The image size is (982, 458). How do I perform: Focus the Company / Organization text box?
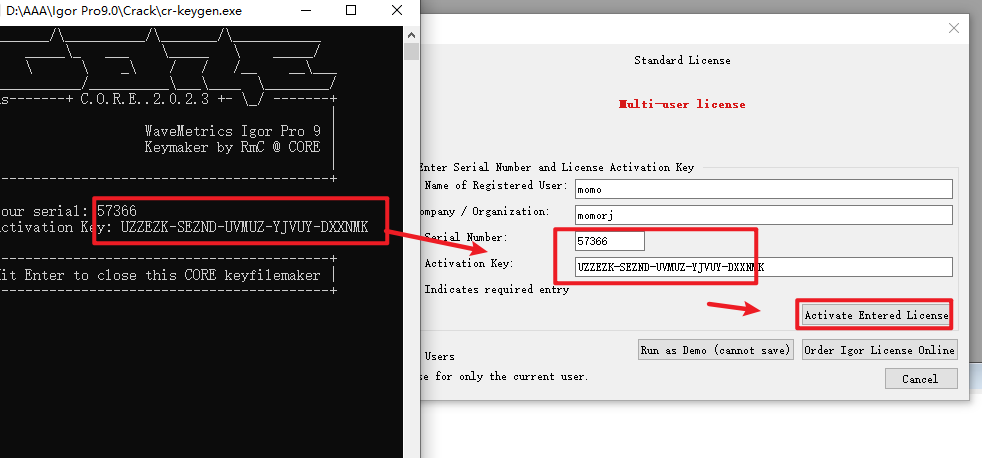pos(763,214)
